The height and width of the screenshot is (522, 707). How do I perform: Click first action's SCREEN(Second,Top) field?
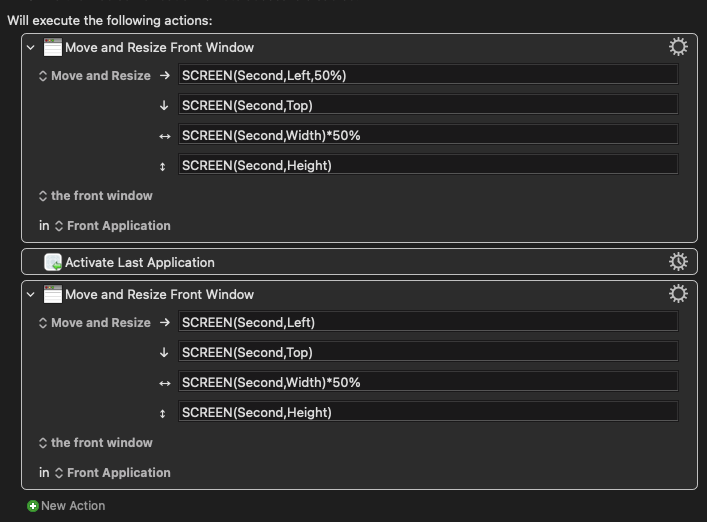point(428,105)
